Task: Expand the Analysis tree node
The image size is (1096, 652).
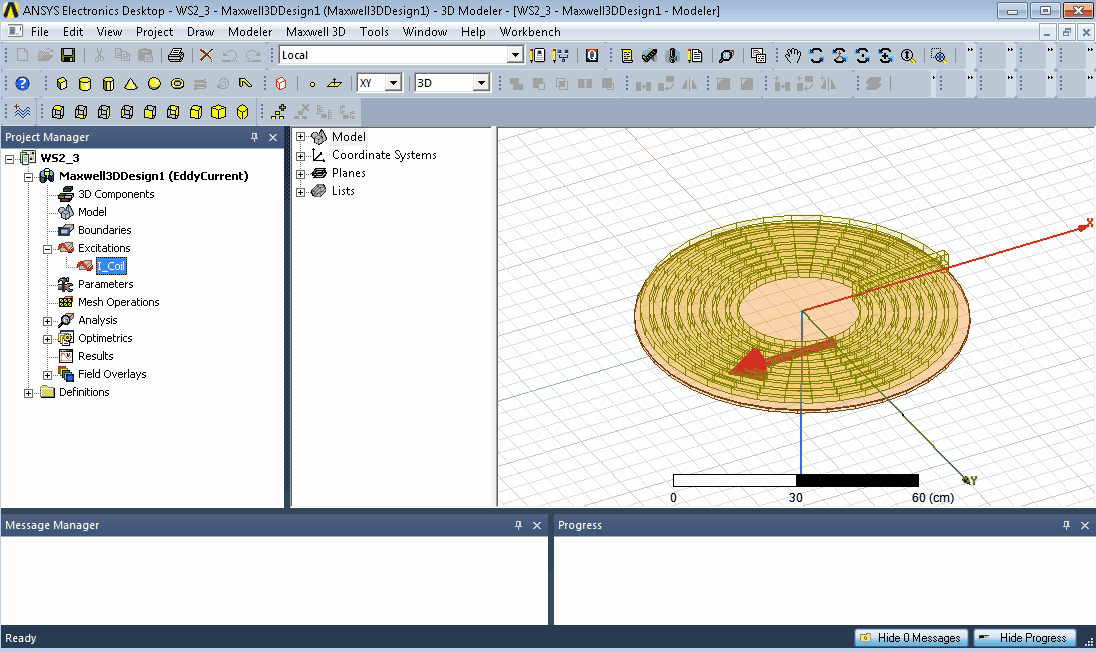Action: (48, 321)
